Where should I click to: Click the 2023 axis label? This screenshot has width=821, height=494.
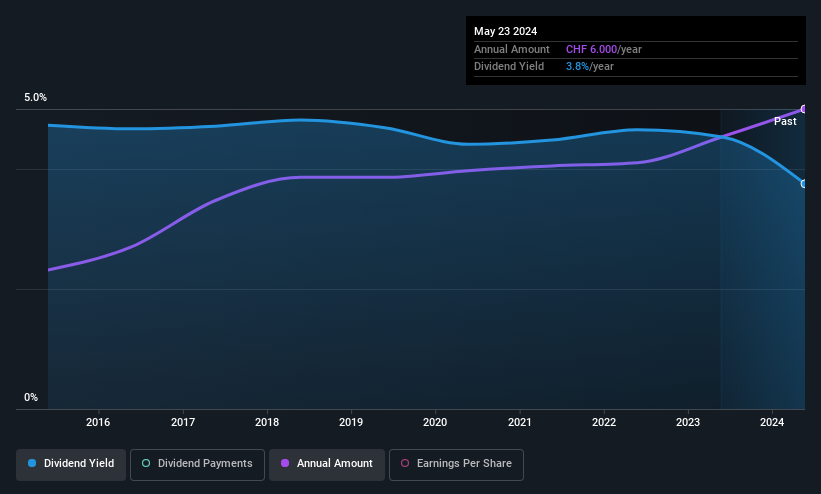[688, 422]
